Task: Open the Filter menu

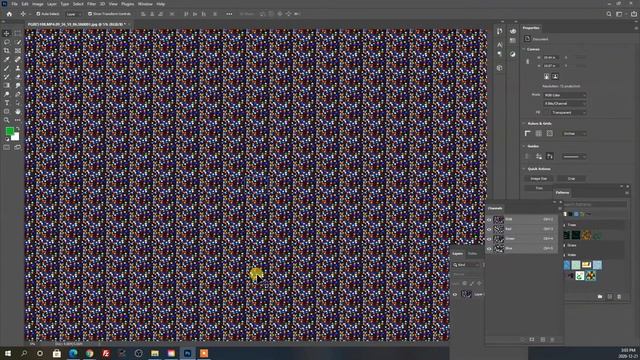Action: [91, 4]
